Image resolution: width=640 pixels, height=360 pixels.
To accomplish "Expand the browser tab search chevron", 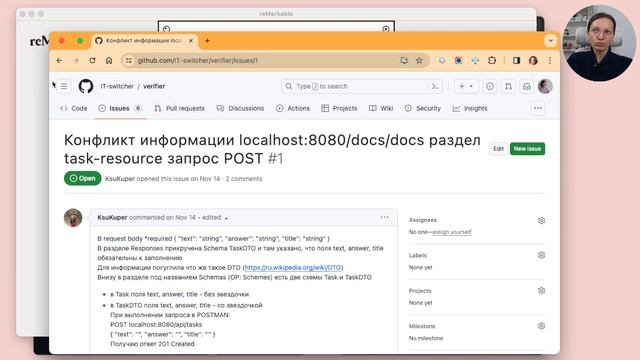I will [x=550, y=40].
